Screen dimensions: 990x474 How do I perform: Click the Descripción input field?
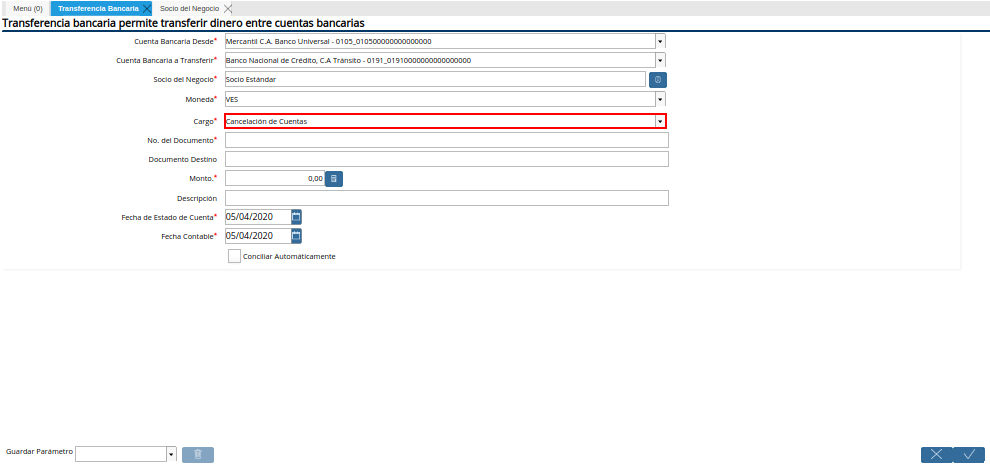tap(446, 198)
